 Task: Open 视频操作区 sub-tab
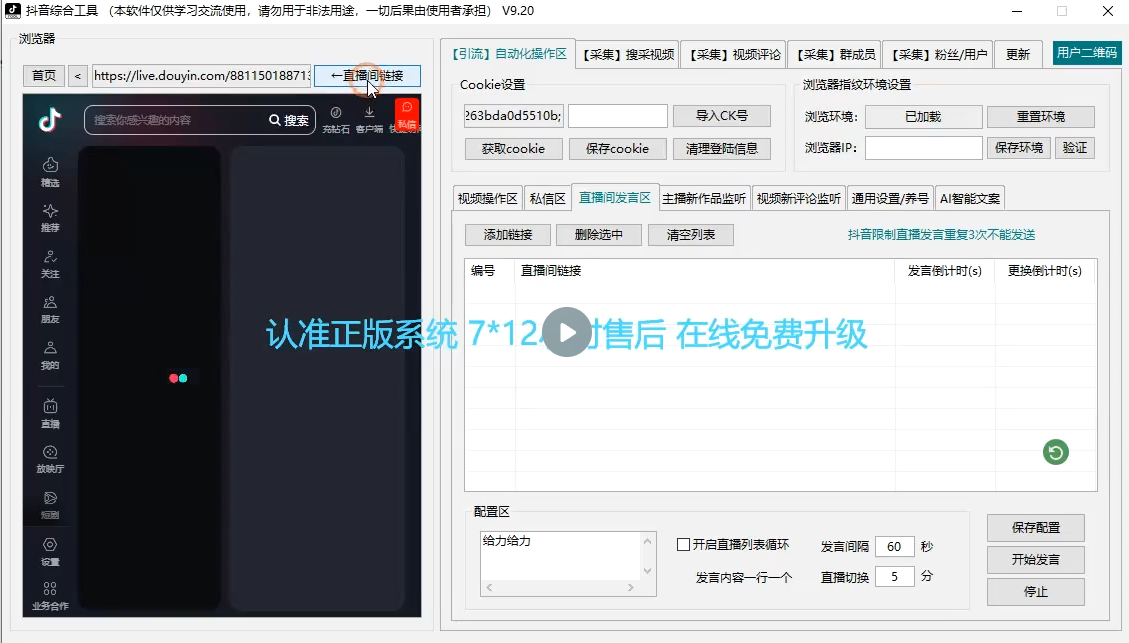(x=487, y=199)
